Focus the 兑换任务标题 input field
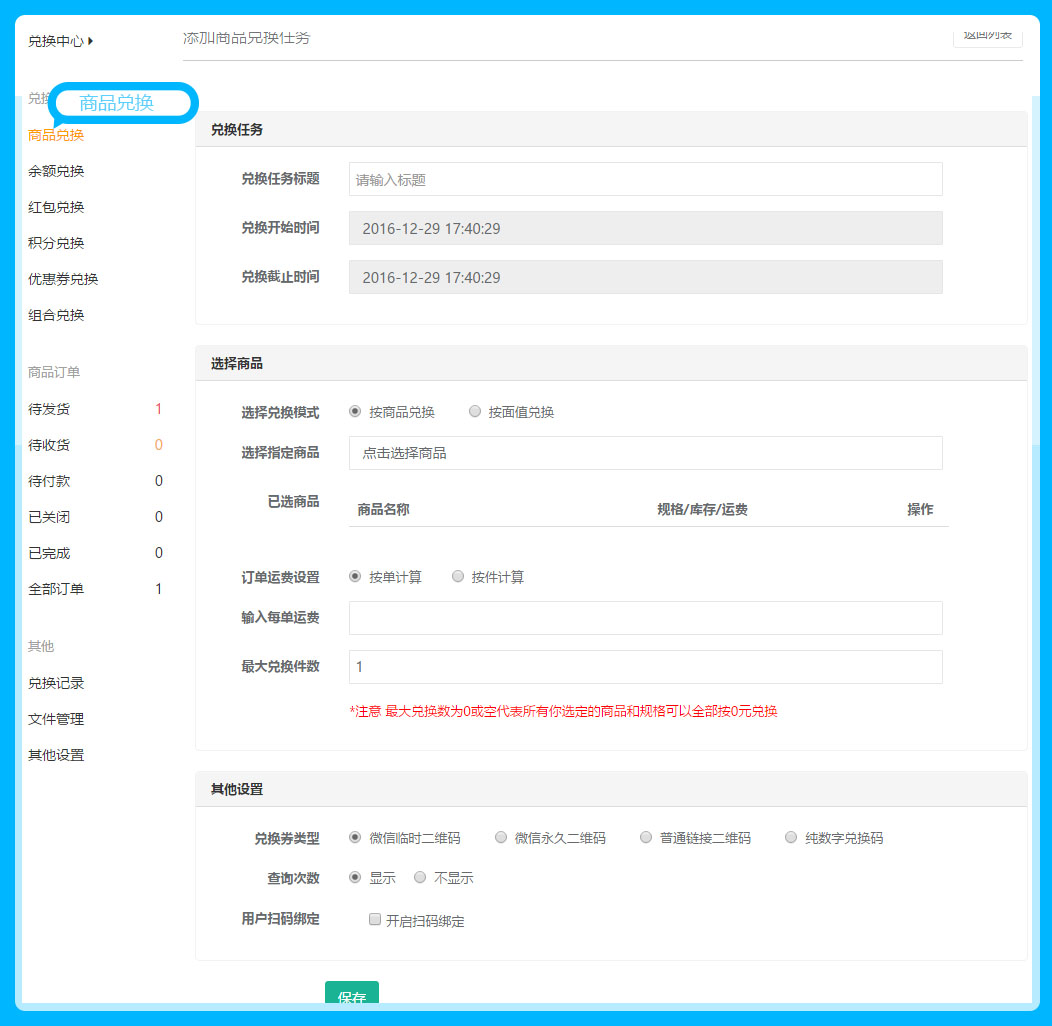The image size is (1052, 1026). [645, 179]
